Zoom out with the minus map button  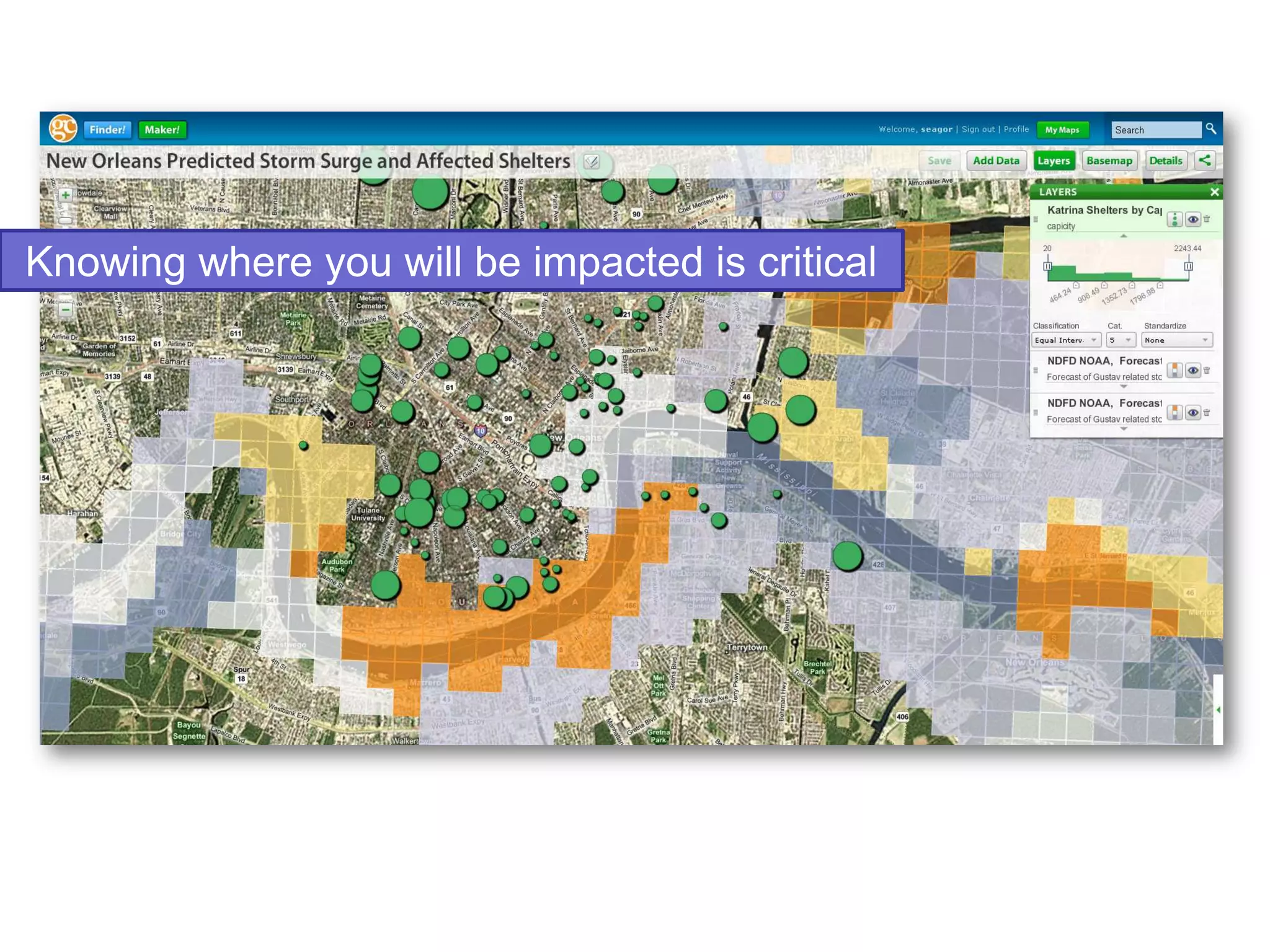[65, 309]
